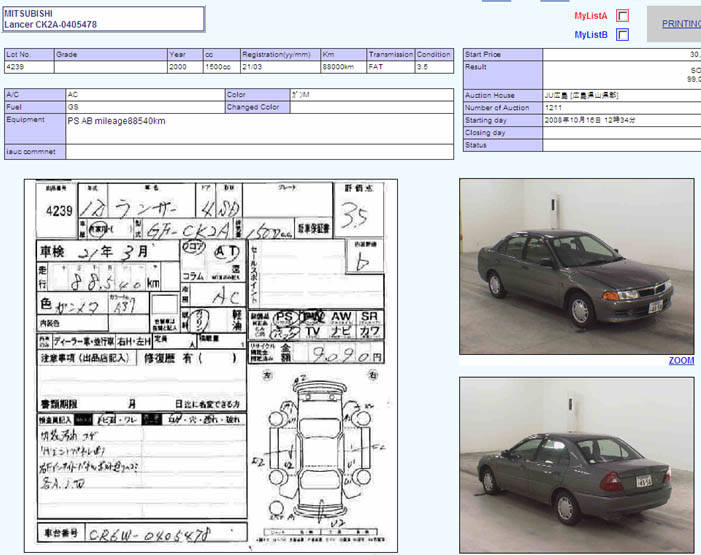
Task: Click the MyListA label
Action: pyautogui.click(x=591, y=16)
